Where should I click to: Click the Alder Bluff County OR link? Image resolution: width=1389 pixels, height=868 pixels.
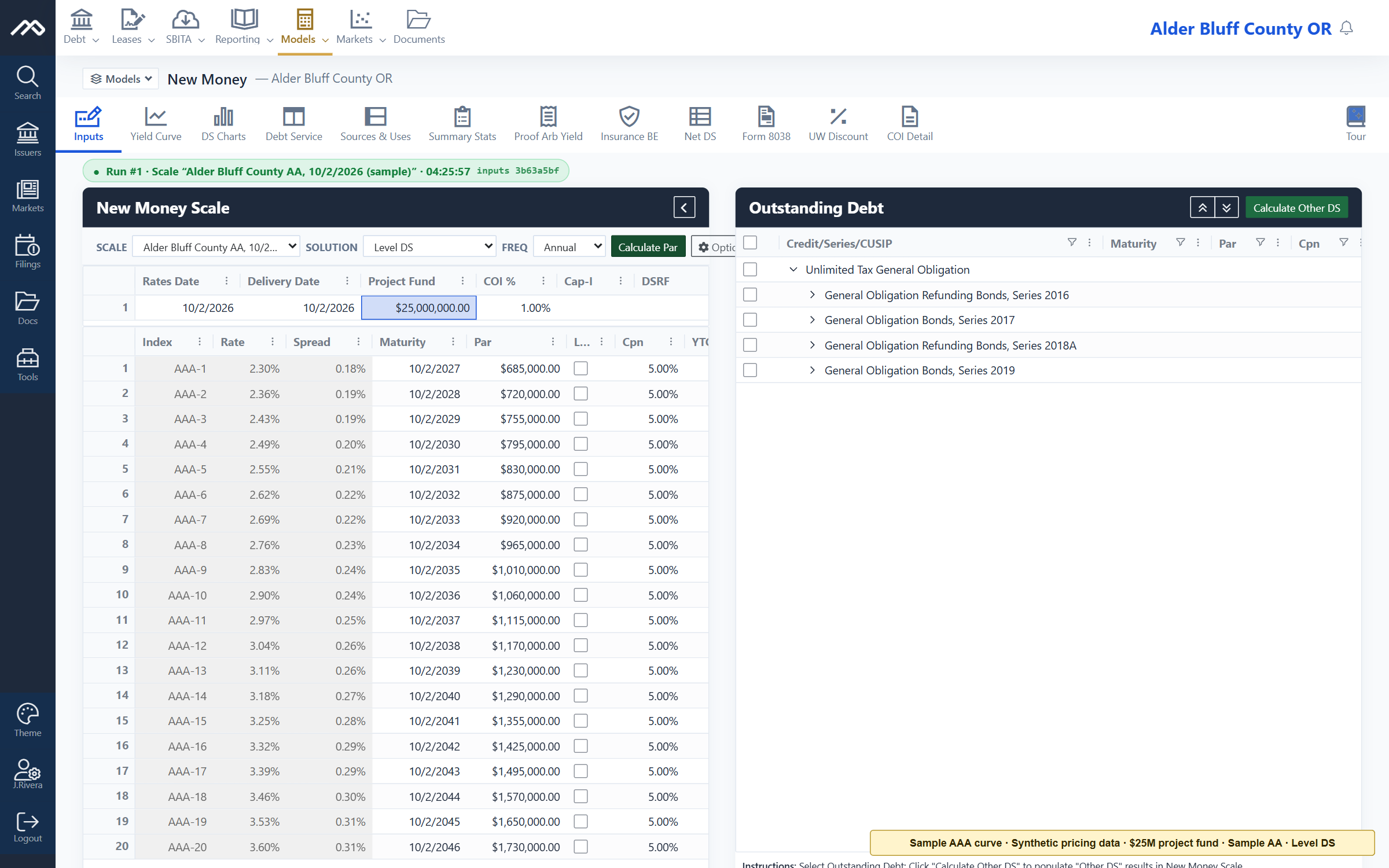(x=1240, y=28)
